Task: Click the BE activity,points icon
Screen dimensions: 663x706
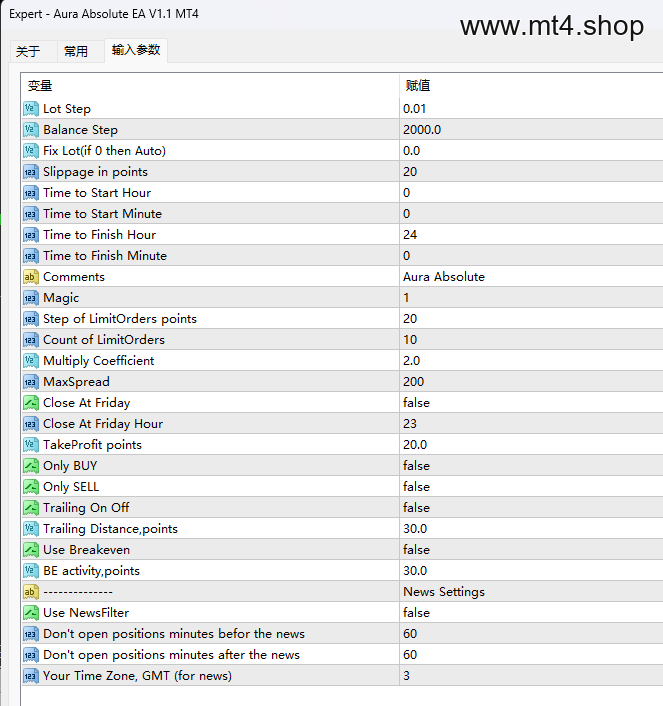Action: click(31, 571)
